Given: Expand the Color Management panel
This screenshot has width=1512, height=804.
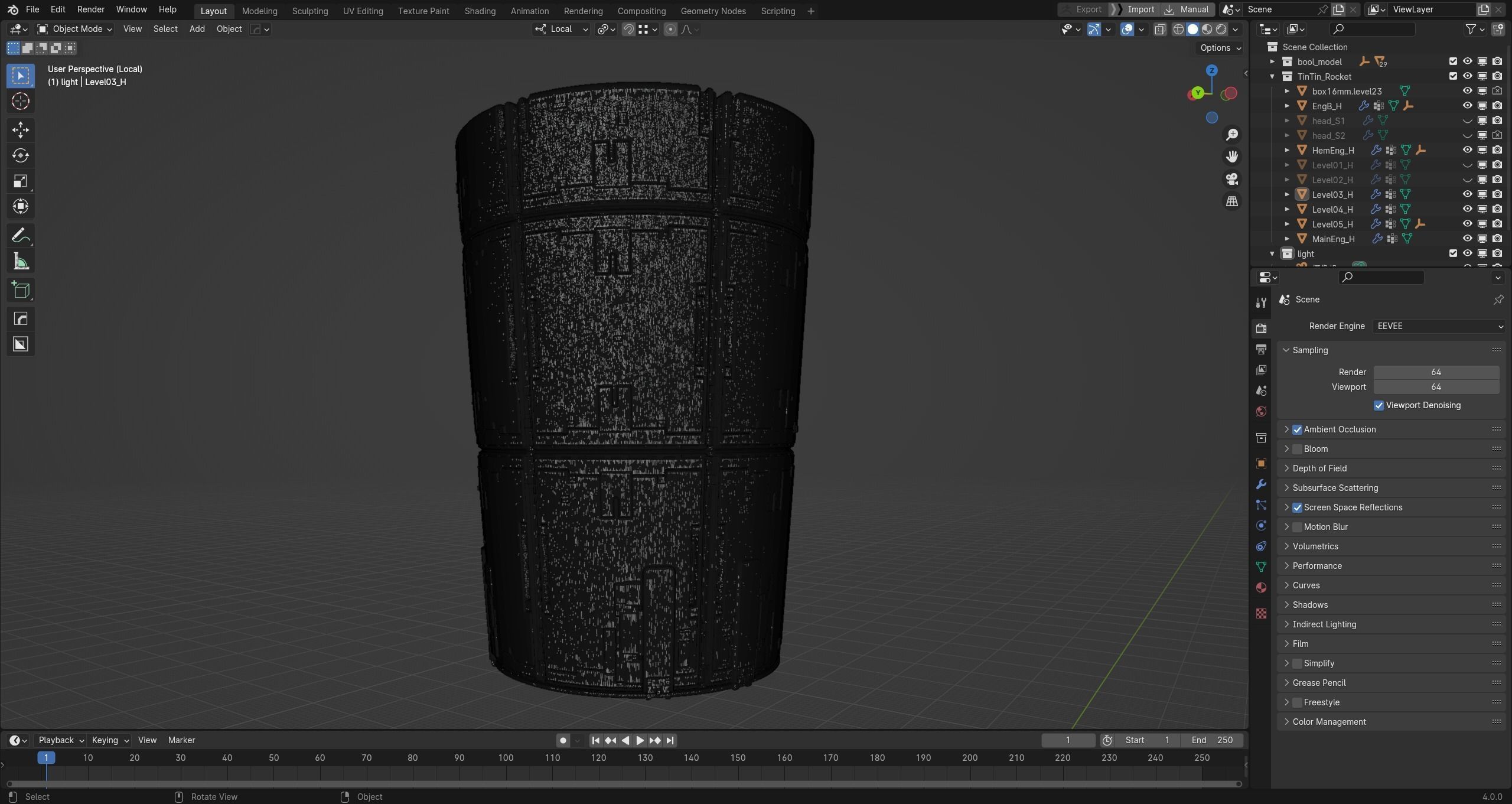Looking at the screenshot, I should tap(1329, 722).
